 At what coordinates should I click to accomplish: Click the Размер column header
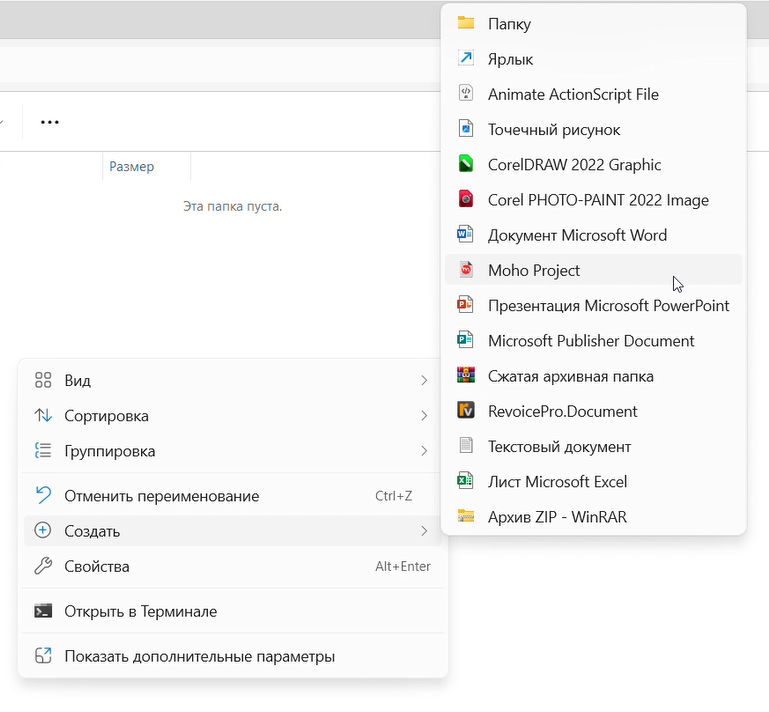click(x=146, y=166)
